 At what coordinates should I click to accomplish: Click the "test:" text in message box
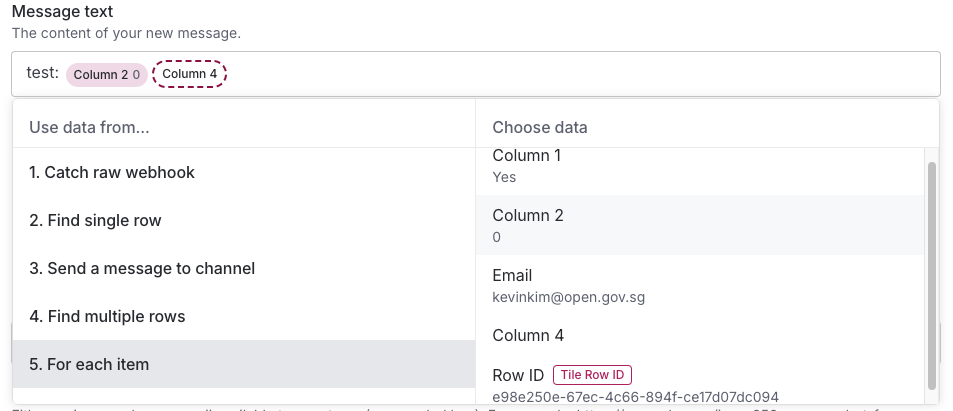point(43,74)
